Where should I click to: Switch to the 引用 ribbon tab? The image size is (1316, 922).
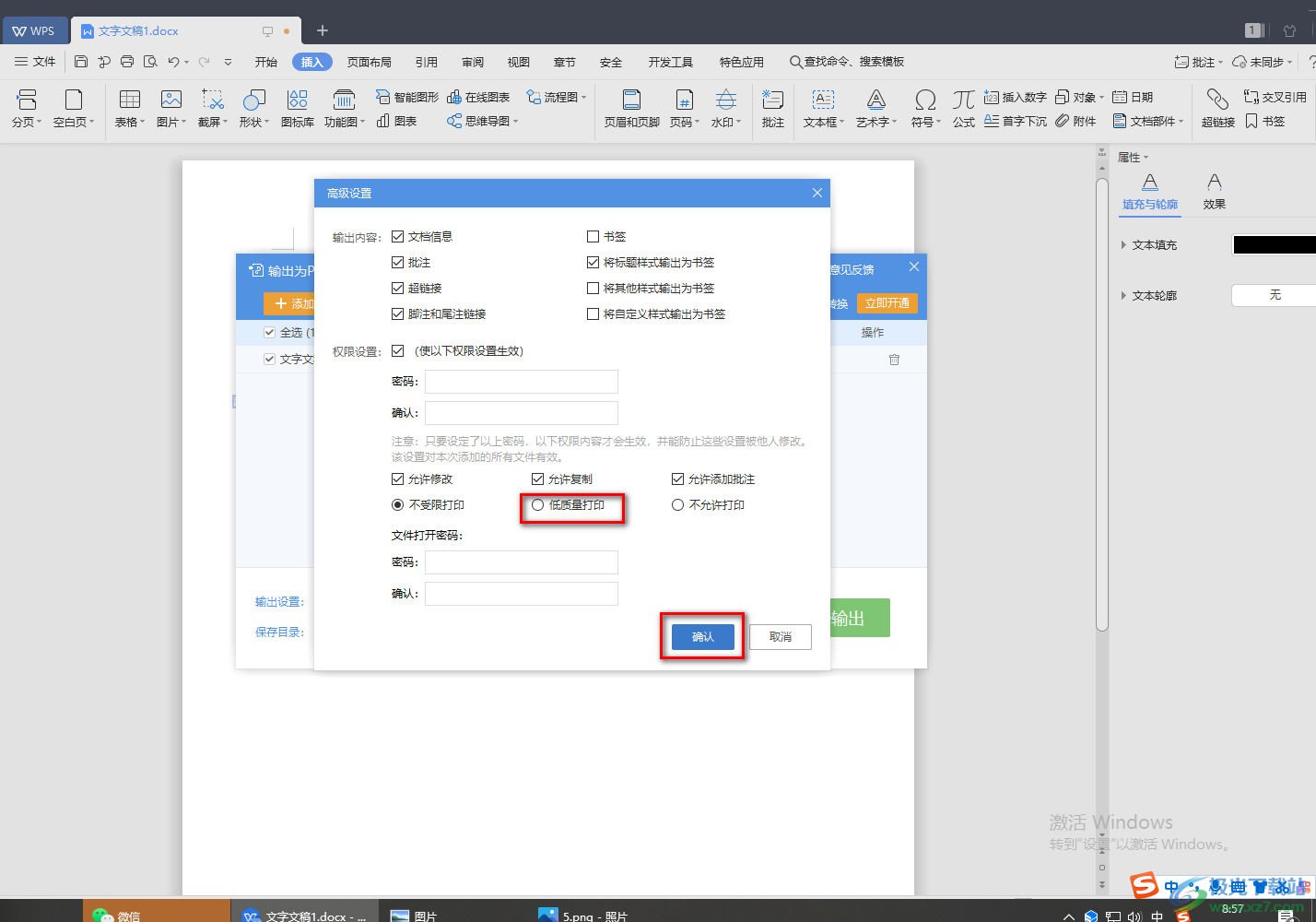(427, 62)
